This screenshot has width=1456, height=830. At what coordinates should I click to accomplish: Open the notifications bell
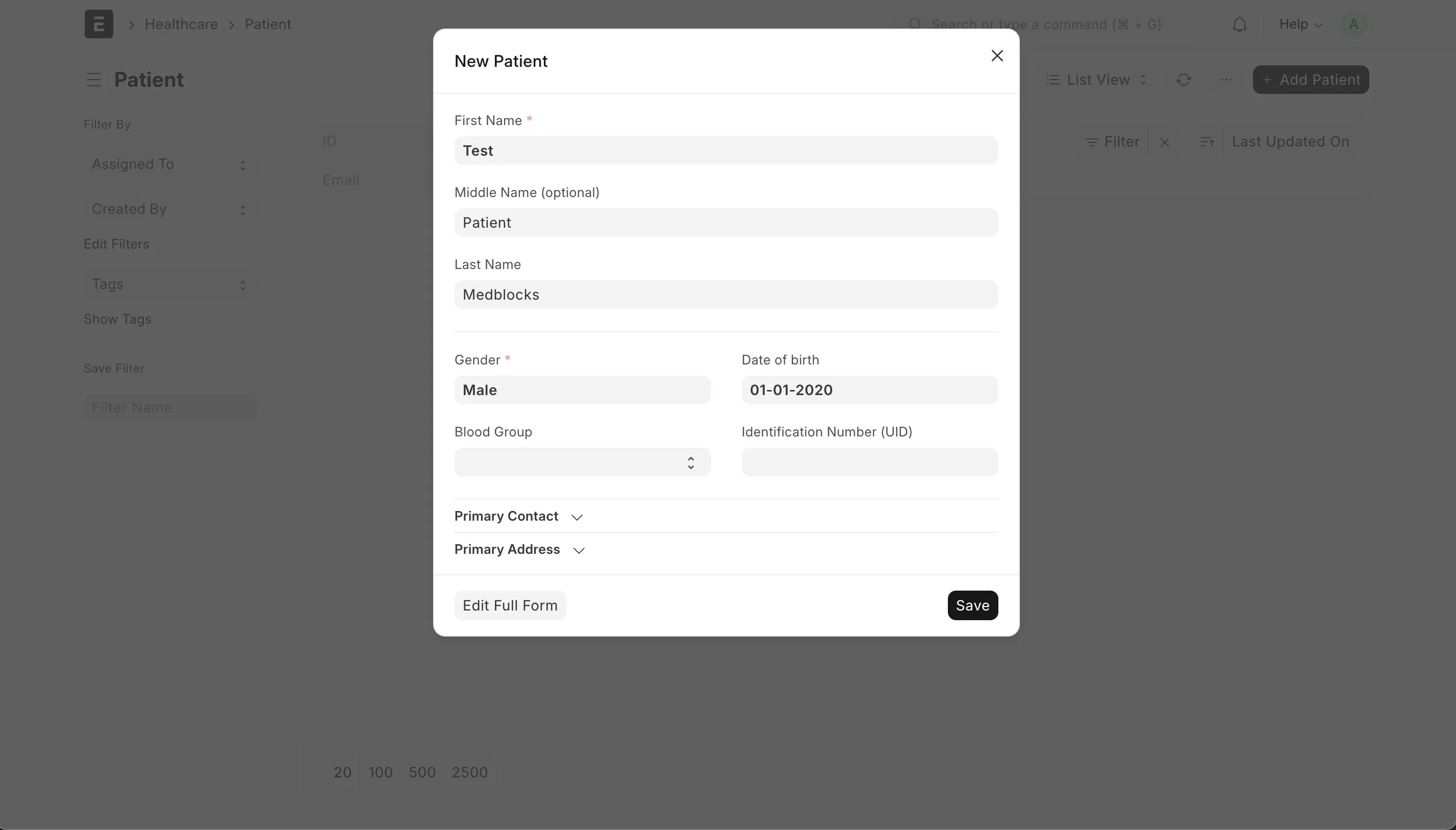pos(1240,25)
